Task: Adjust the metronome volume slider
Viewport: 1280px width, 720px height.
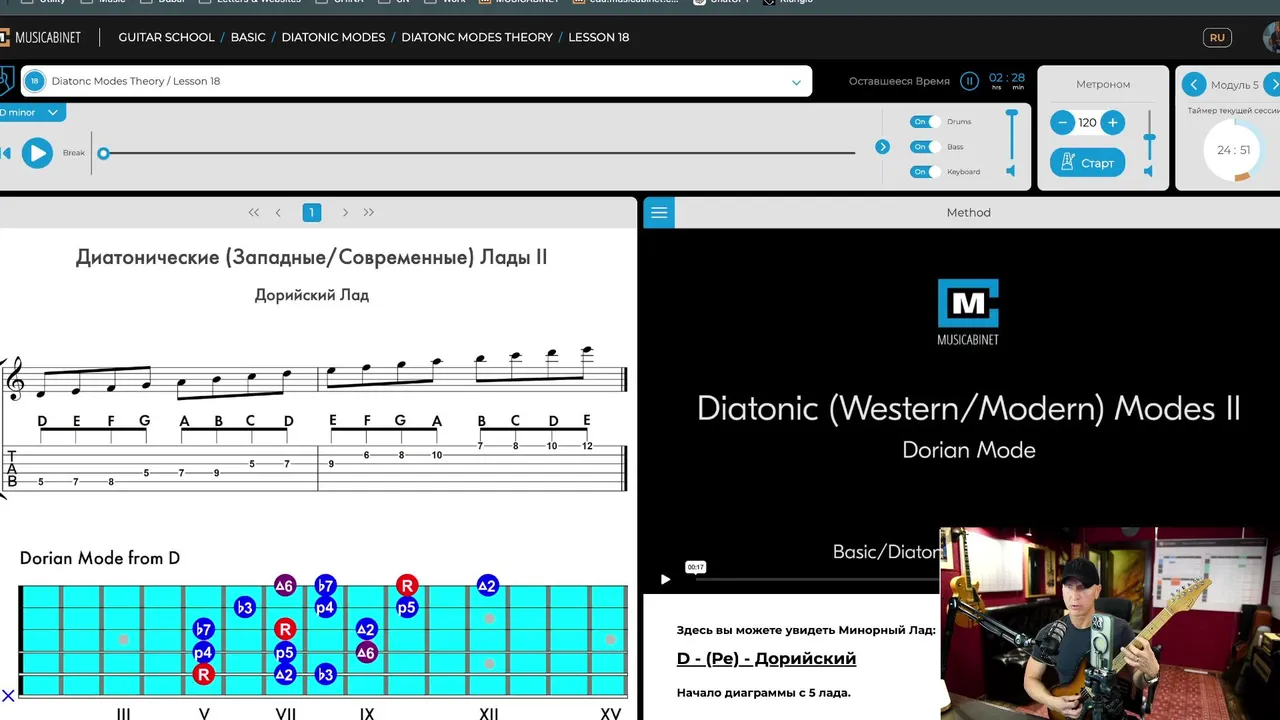Action: [1149, 136]
